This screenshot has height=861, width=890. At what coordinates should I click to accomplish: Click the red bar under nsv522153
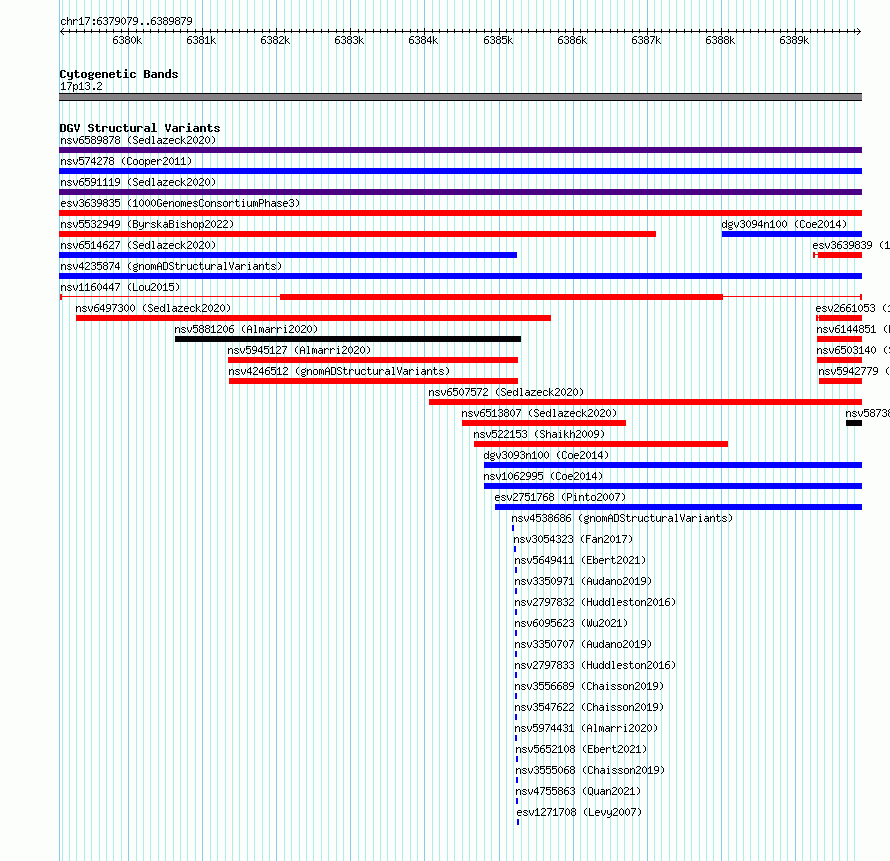(601, 444)
